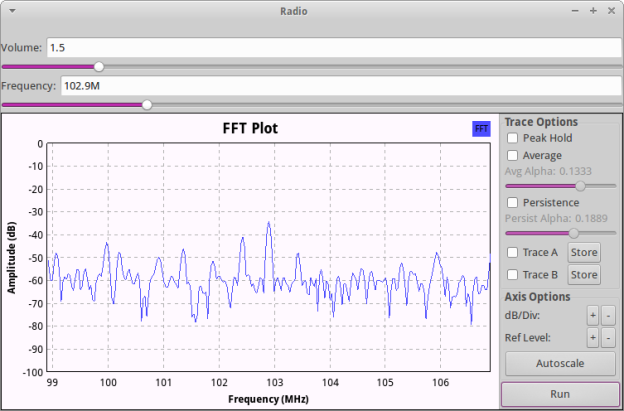Check the Trace A checkbox
Viewport: 624px width, 411px height.
point(512,252)
